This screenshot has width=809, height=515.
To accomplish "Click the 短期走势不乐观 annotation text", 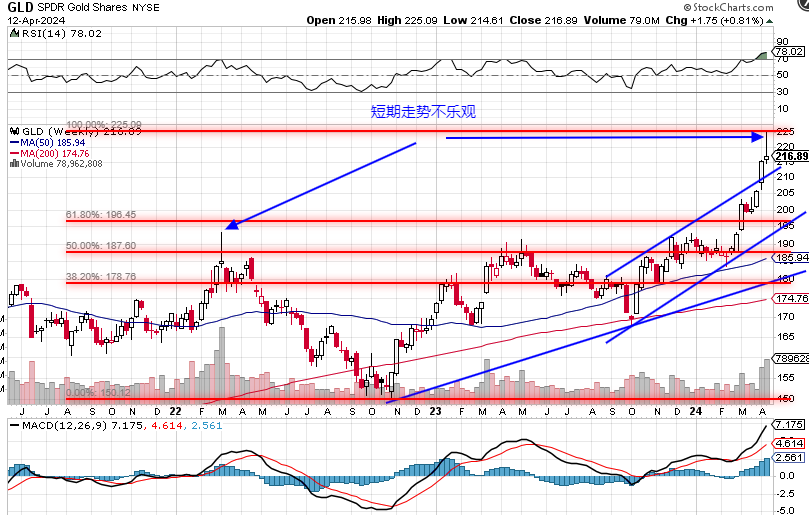I will (x=423, y=111).
